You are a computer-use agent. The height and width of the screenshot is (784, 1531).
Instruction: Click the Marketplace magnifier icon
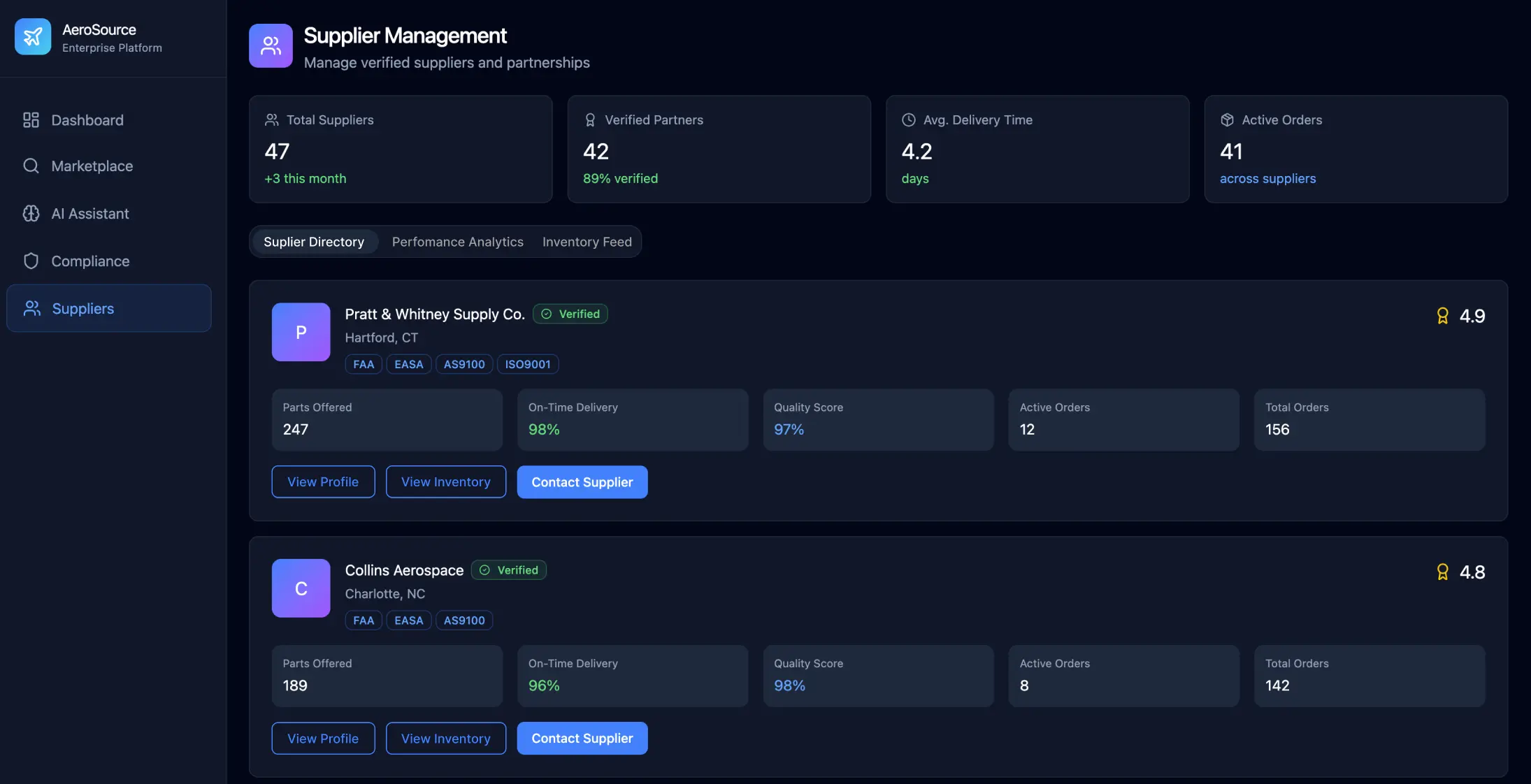(31, 166)
